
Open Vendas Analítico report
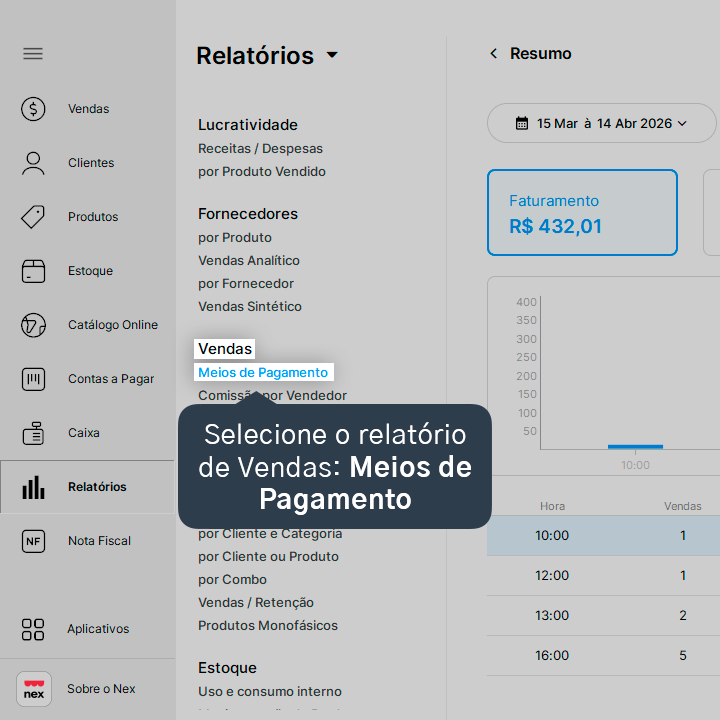(249, 261)
